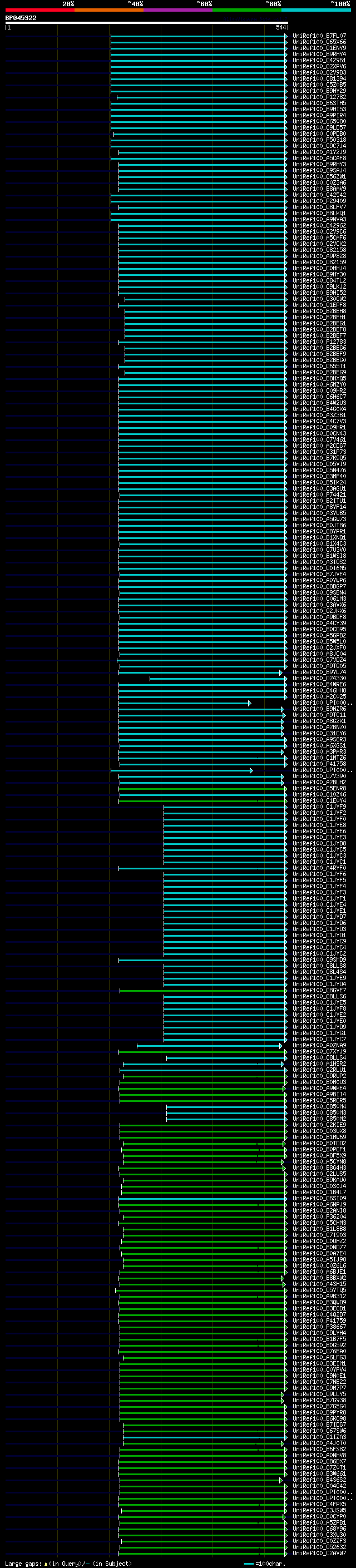Select the UniRef100_Q9SAJ4 label

click(x=319, y=170)
